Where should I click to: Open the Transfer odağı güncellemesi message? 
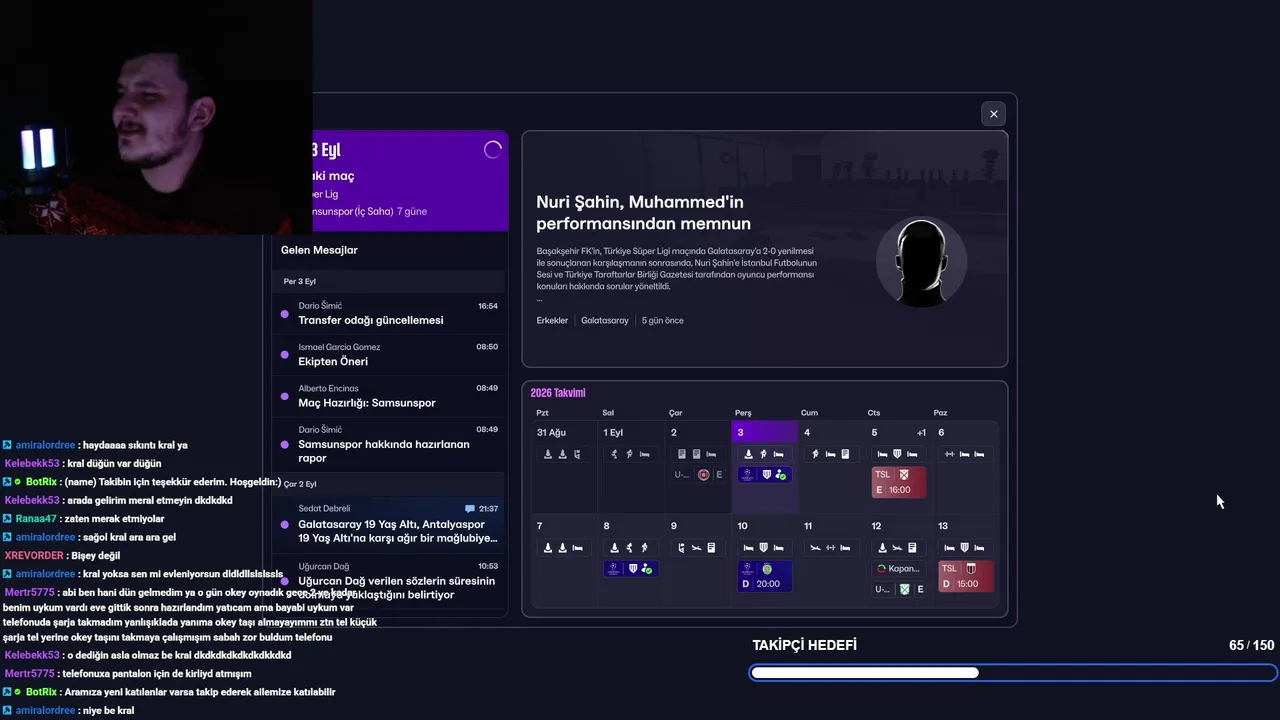(x=390, y=313)
